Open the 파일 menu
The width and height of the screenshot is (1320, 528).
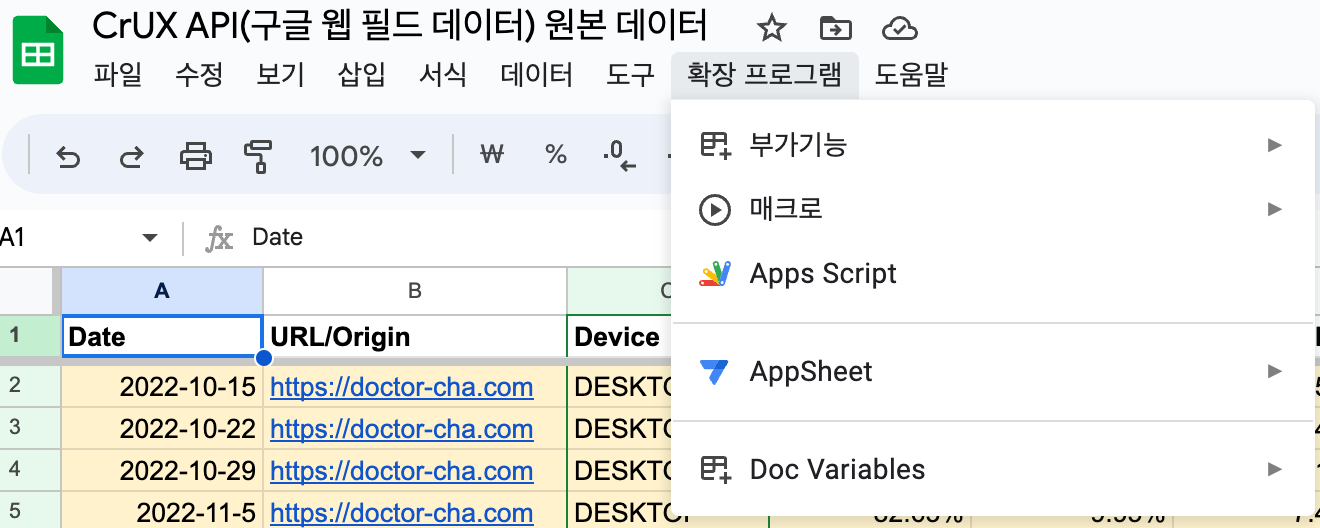click(118, 74)
